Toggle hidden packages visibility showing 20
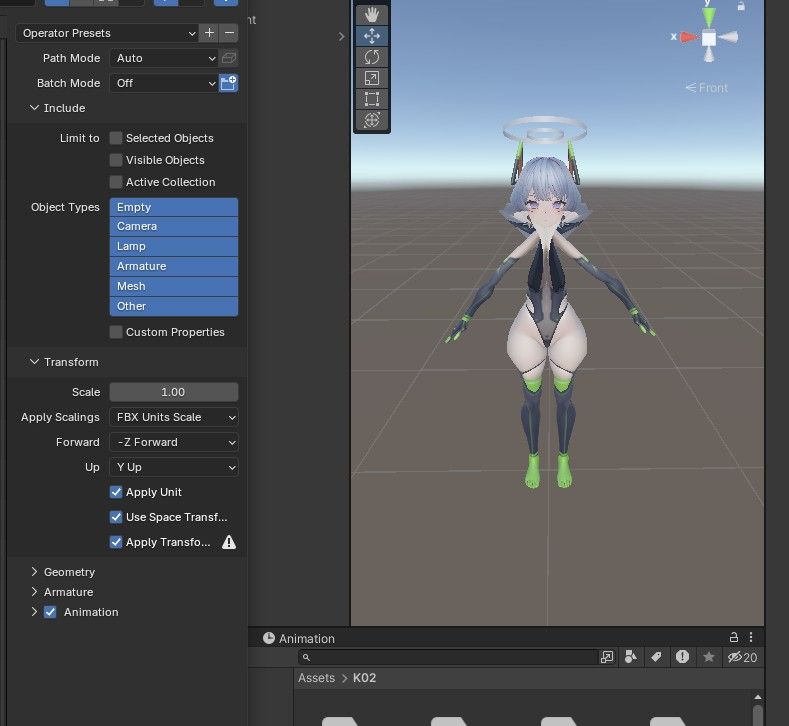 click(x=742, y=657)
